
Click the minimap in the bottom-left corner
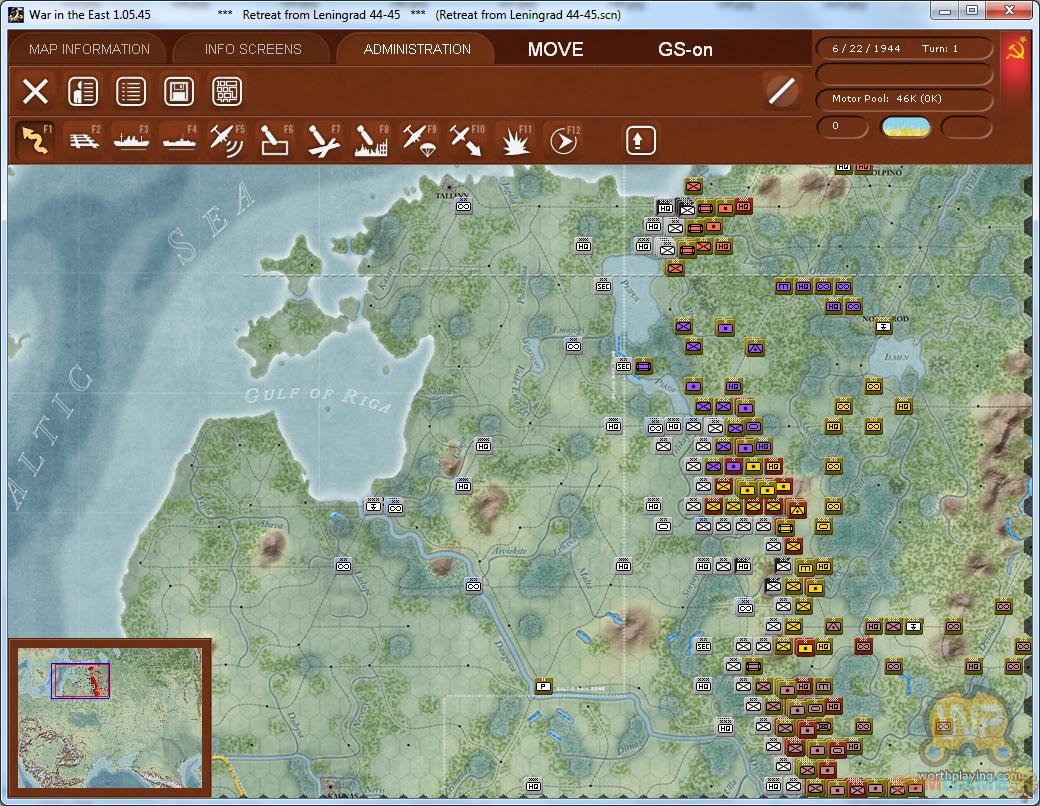109,717
